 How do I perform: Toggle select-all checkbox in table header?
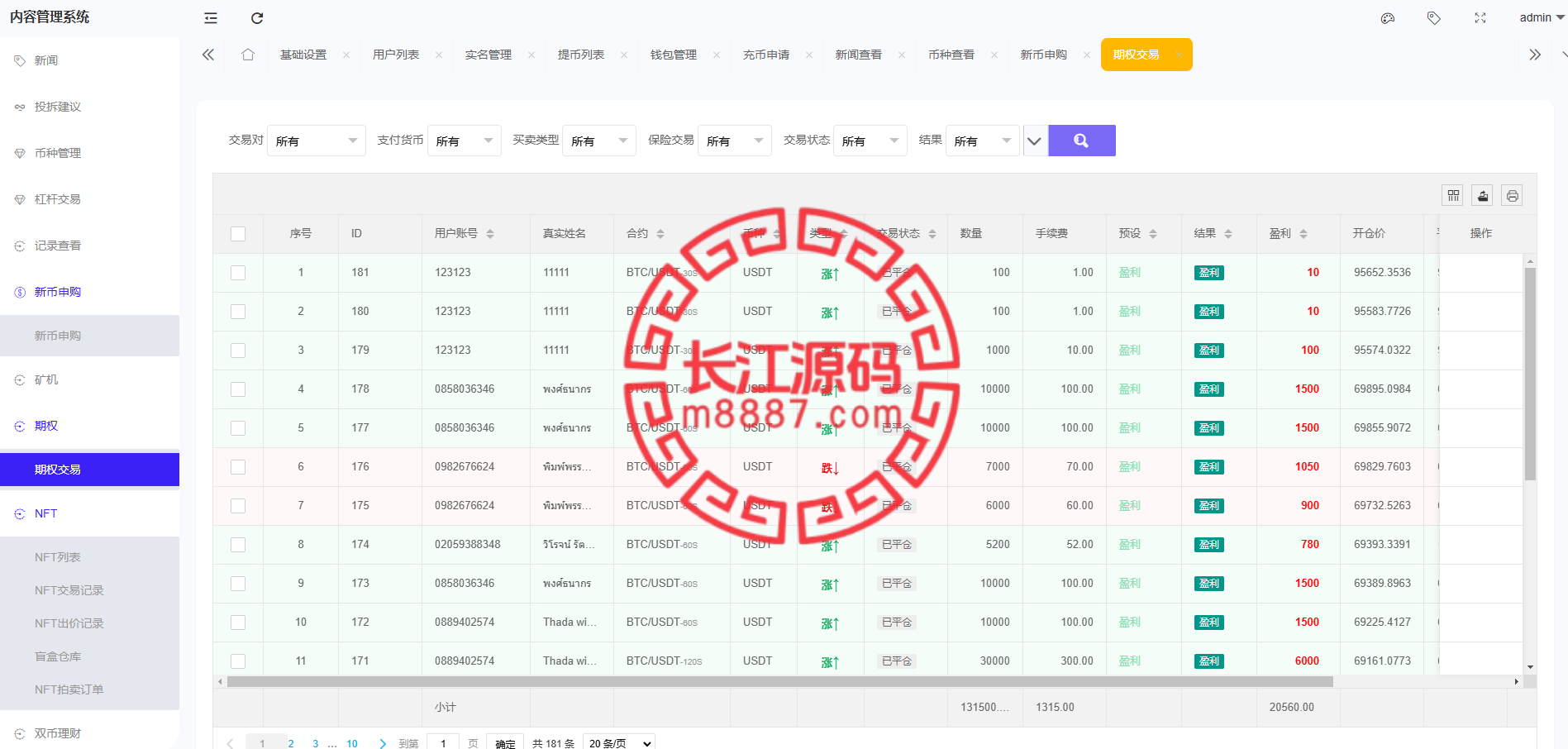point(238,234)
